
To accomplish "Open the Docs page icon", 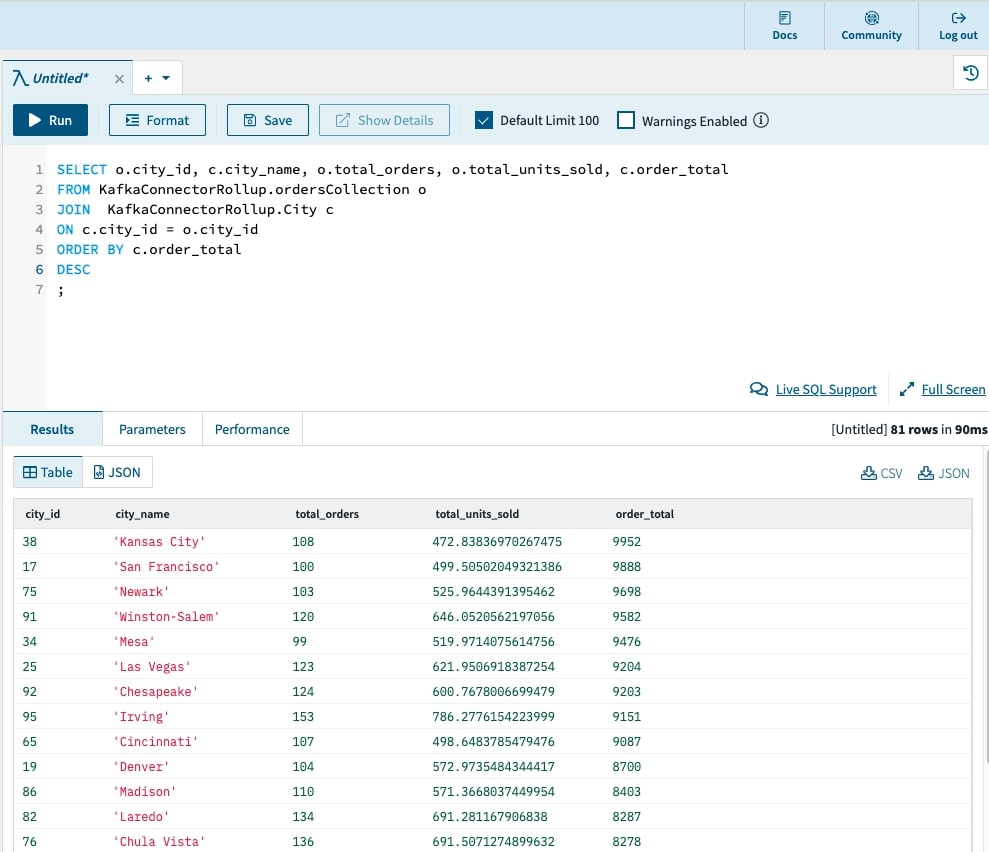I will click(x=785, y=18).
